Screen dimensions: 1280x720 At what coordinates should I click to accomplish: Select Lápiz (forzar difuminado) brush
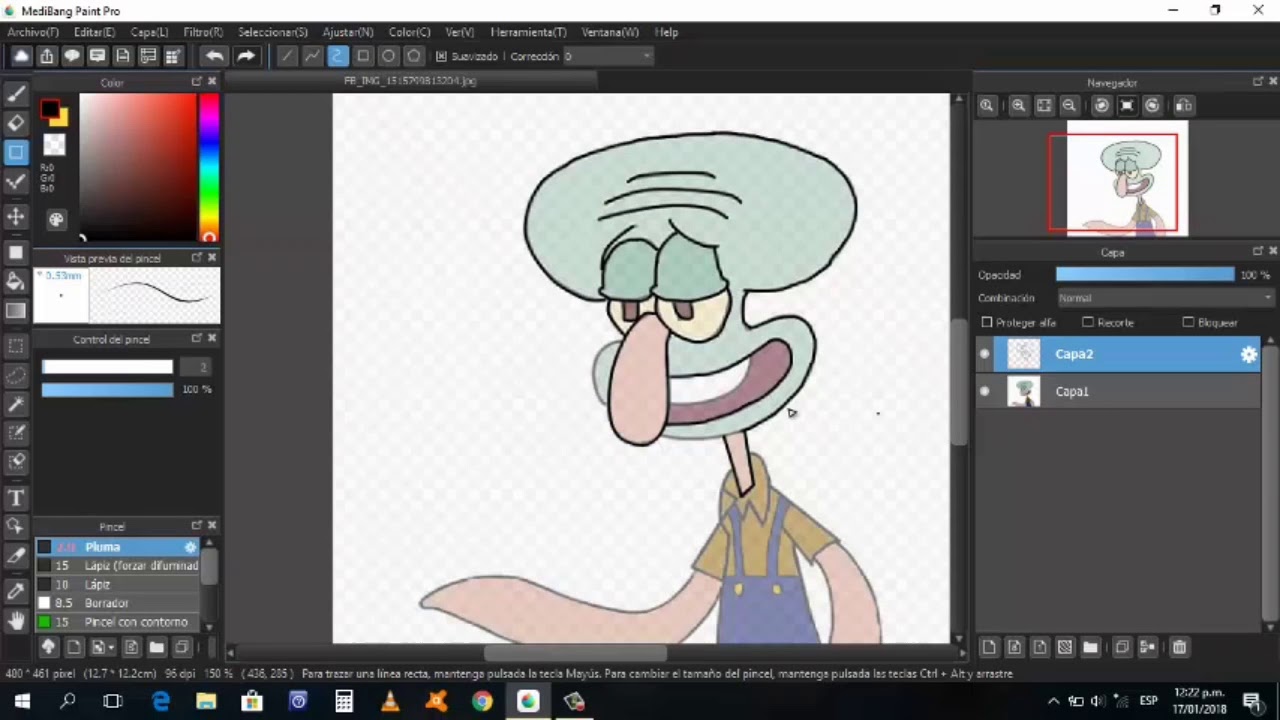pos(118,566)
